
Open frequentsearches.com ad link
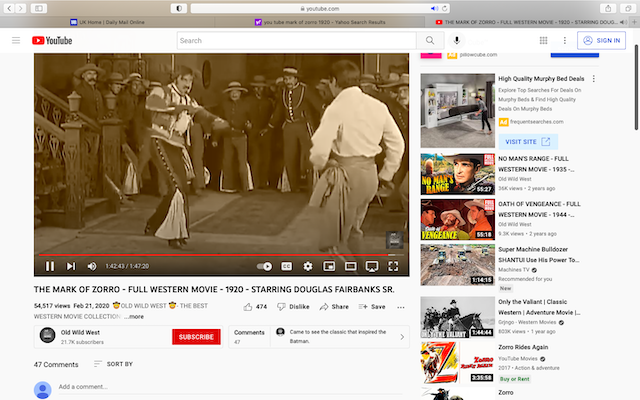pos(536,122)
